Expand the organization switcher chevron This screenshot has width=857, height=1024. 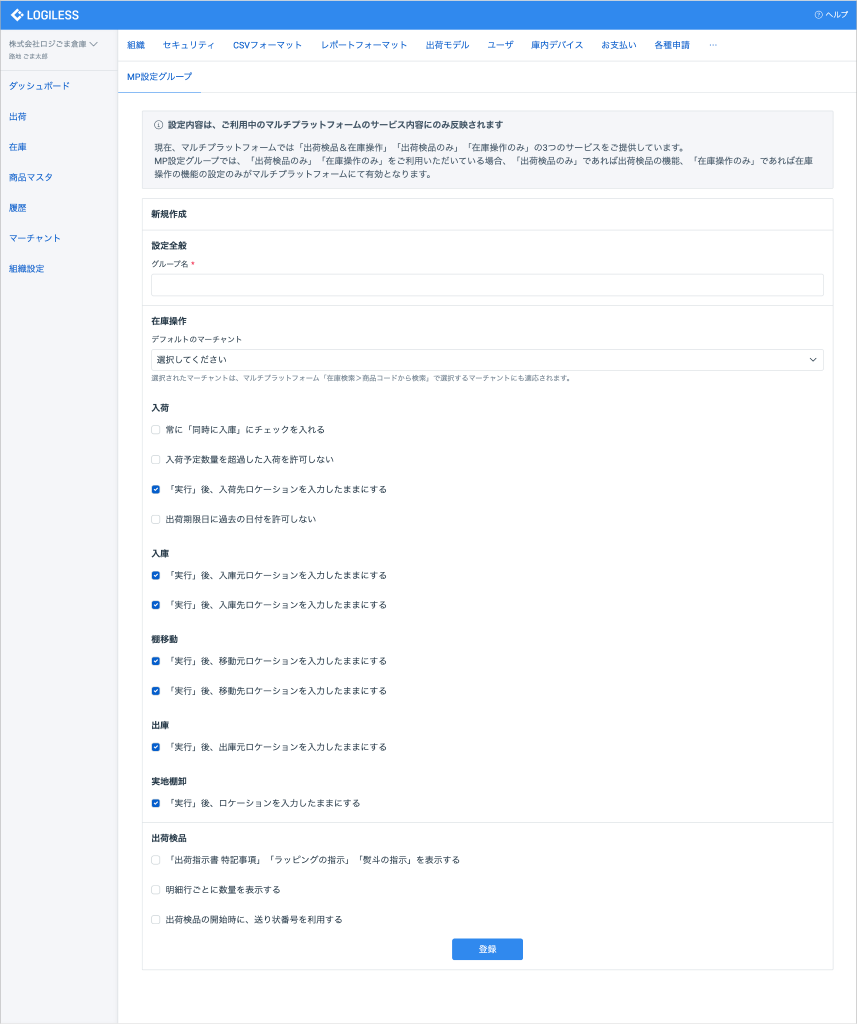coord(93,44)
